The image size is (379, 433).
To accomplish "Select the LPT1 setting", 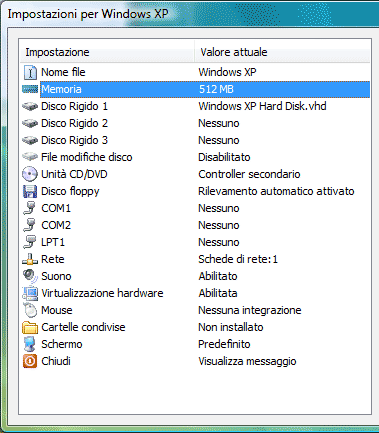I will (x=53, y=242).
